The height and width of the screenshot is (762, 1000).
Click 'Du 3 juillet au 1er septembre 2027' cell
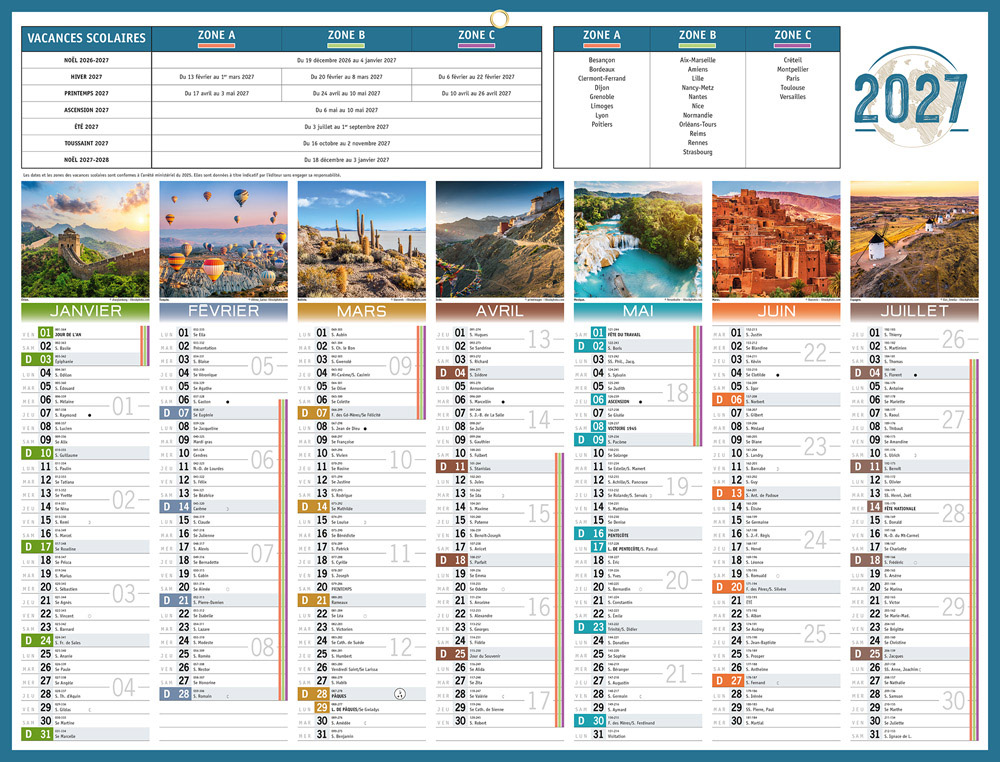coord(346,127)
